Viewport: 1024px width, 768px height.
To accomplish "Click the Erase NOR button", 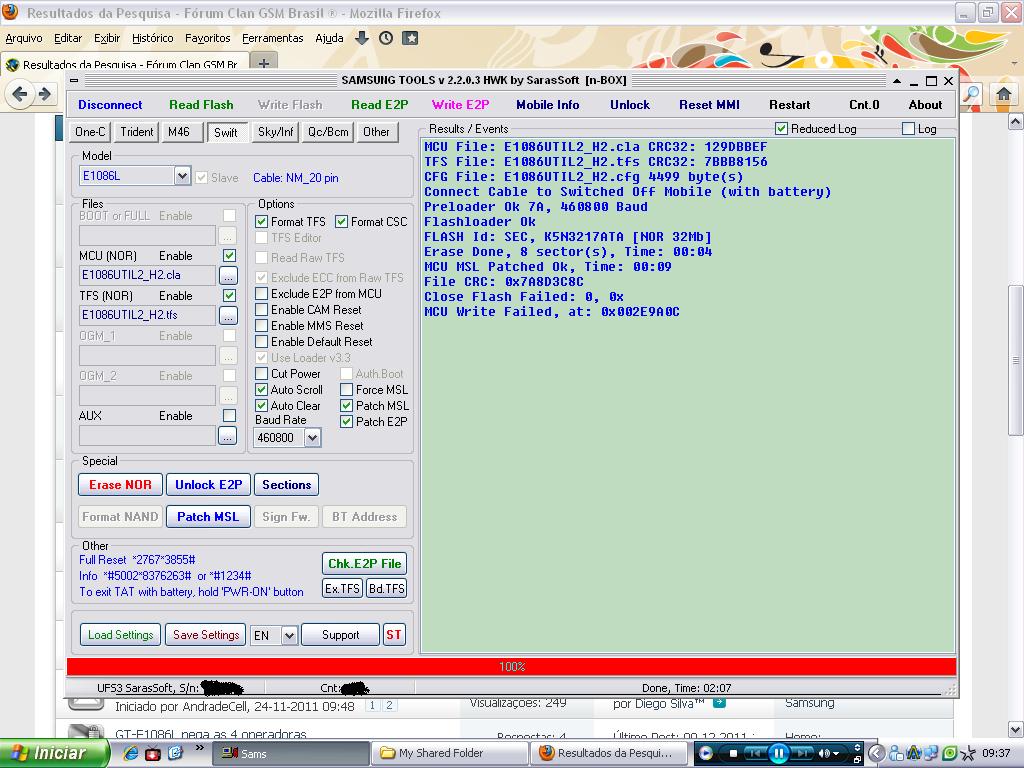I will pyautogui.click(x=120, y=485).
